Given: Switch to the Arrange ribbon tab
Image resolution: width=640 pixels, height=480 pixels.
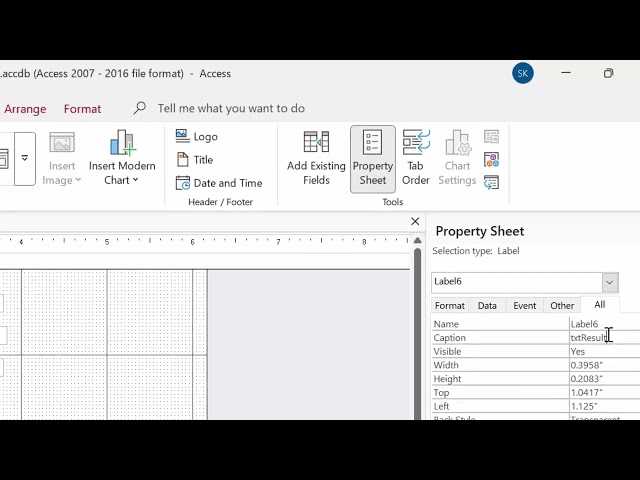Looking at the screenshot, I should (25, 109).
